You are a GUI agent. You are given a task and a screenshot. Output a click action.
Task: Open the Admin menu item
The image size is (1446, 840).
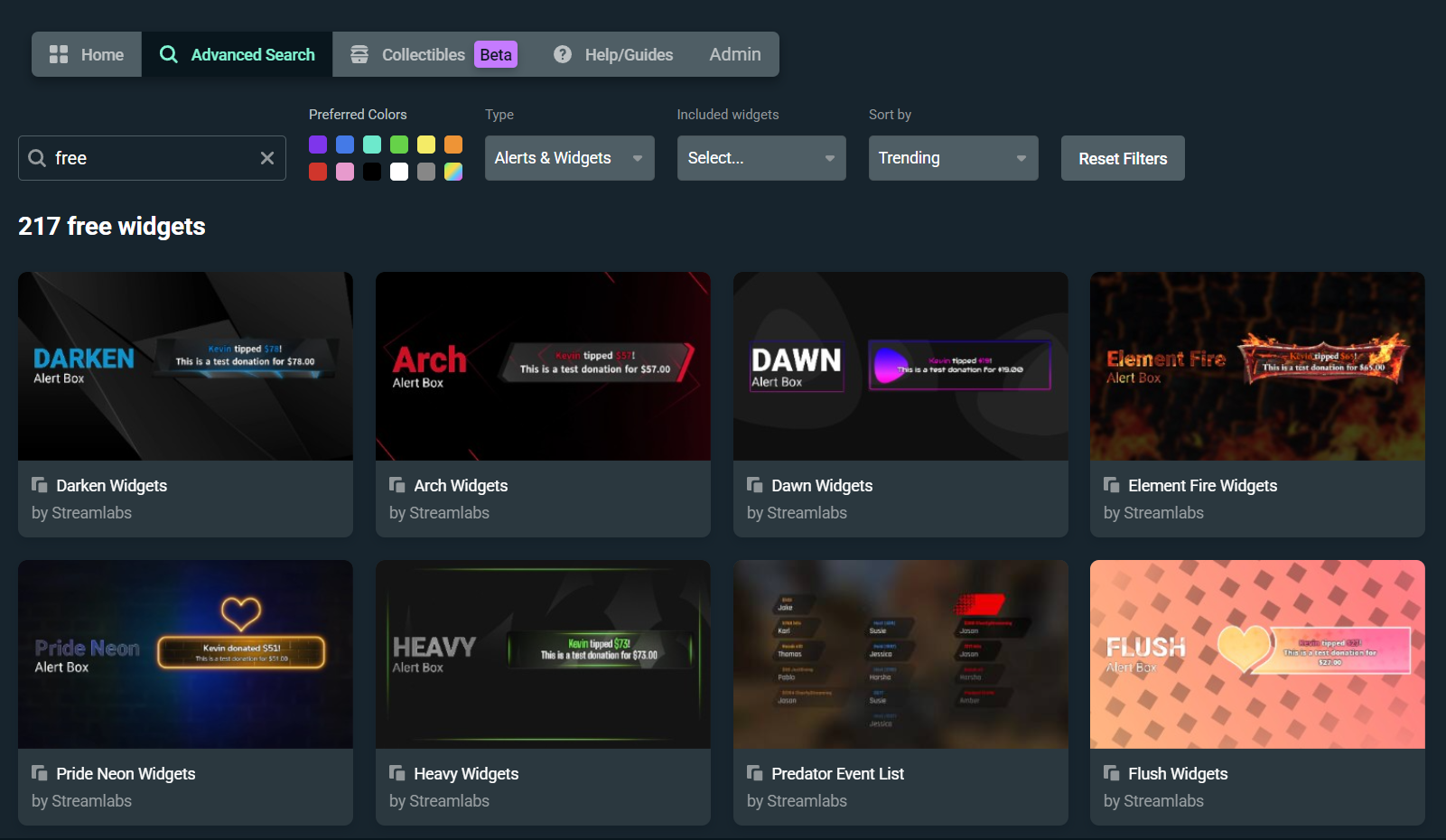(x=734, y=54)
